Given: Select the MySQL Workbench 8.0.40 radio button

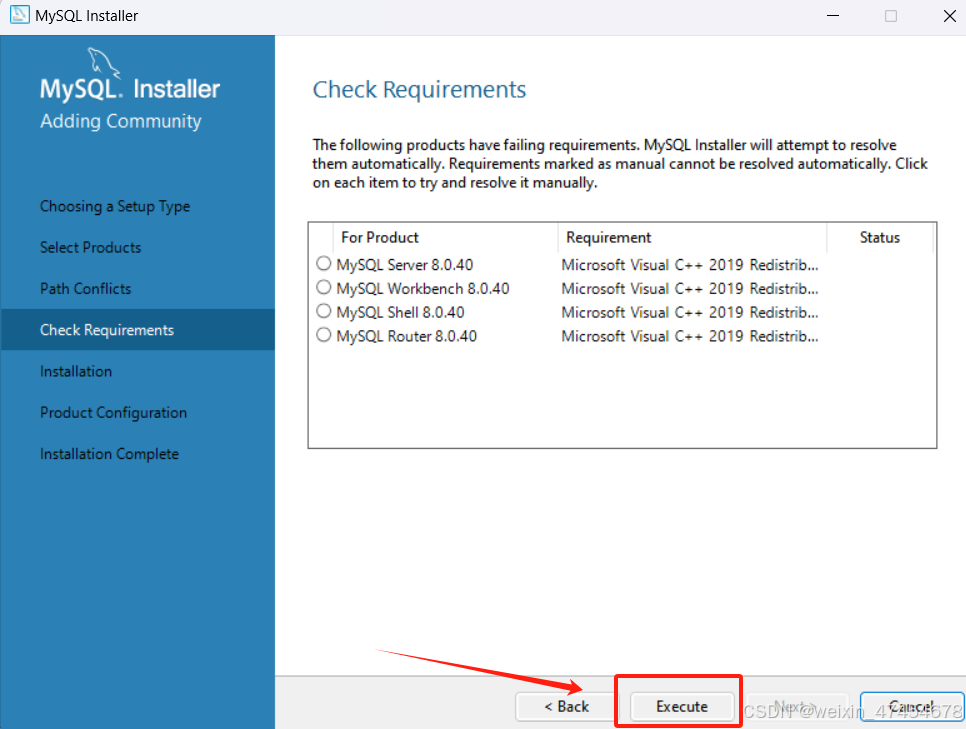Looking at the screenshot, I should pyautogui.click(x=323, y=287).
